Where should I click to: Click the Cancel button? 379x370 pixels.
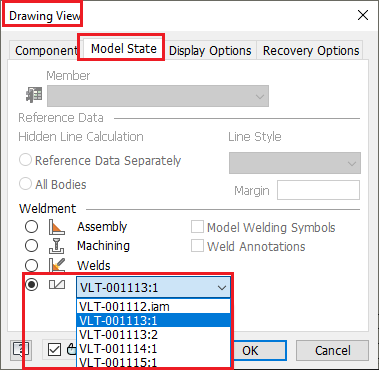pos(332,350)
